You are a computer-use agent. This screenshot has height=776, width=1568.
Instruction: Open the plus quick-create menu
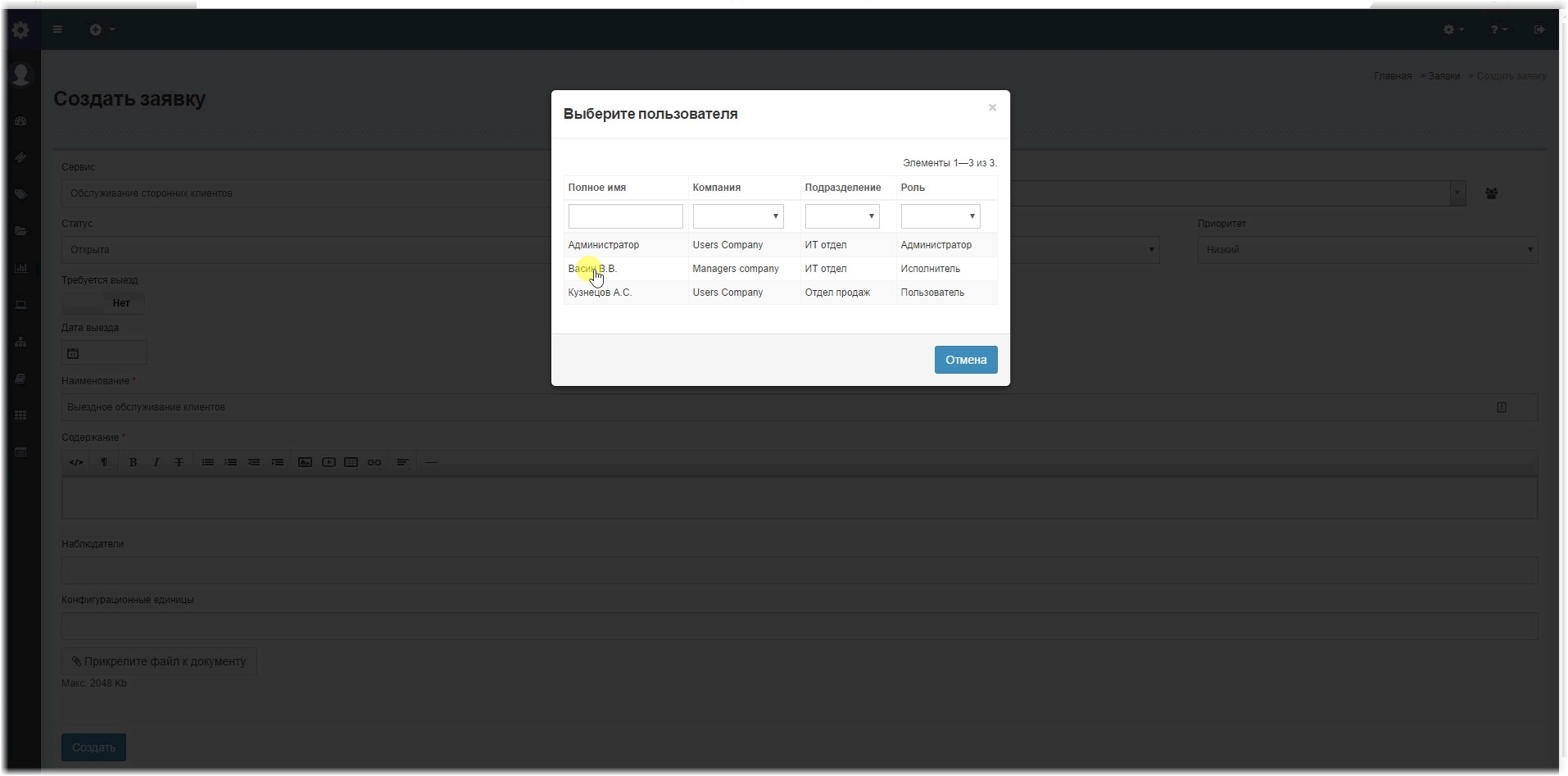pyautogui.click(x=102, y=29)
